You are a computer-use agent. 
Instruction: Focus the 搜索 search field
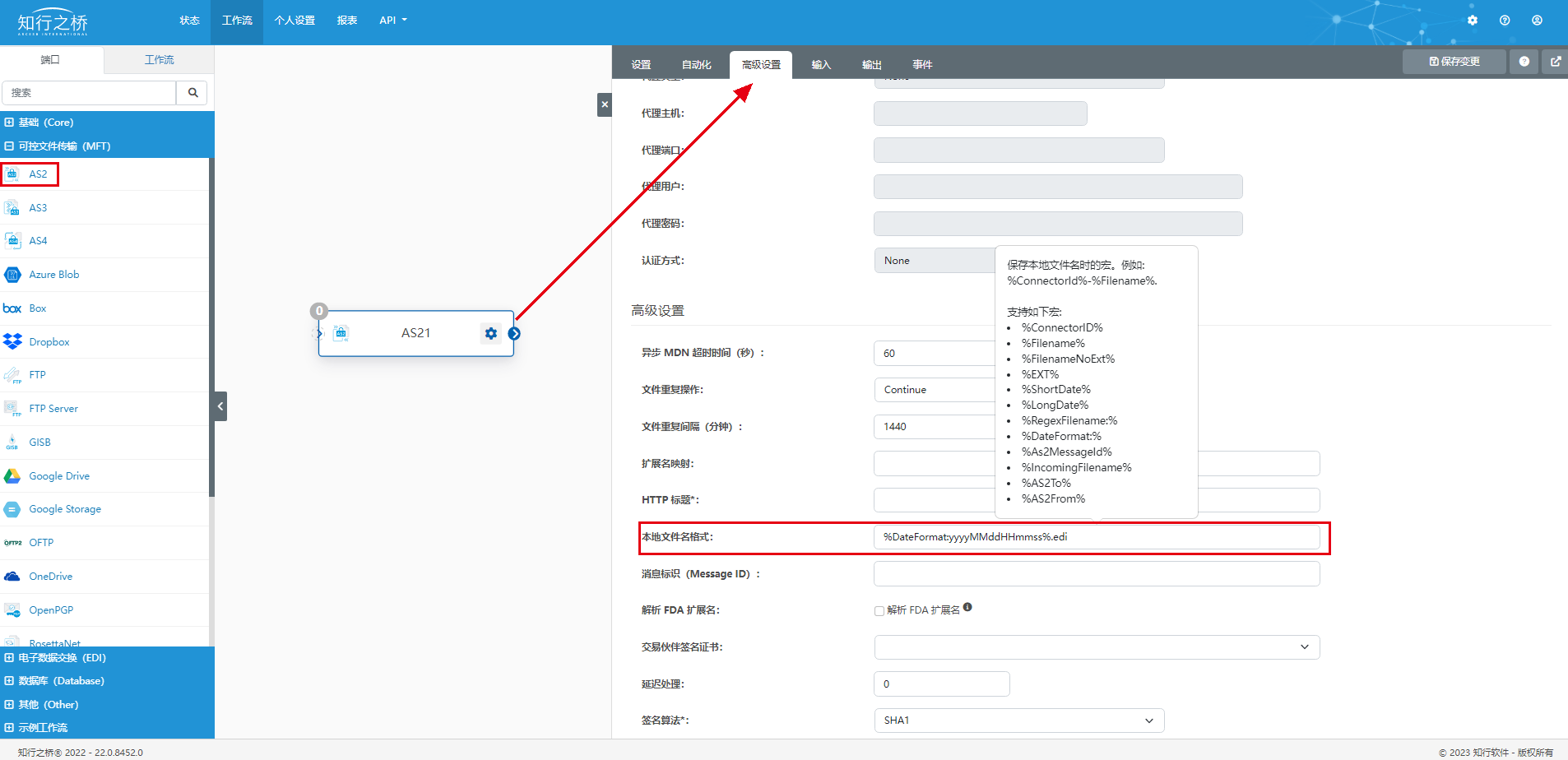point(89,93)
